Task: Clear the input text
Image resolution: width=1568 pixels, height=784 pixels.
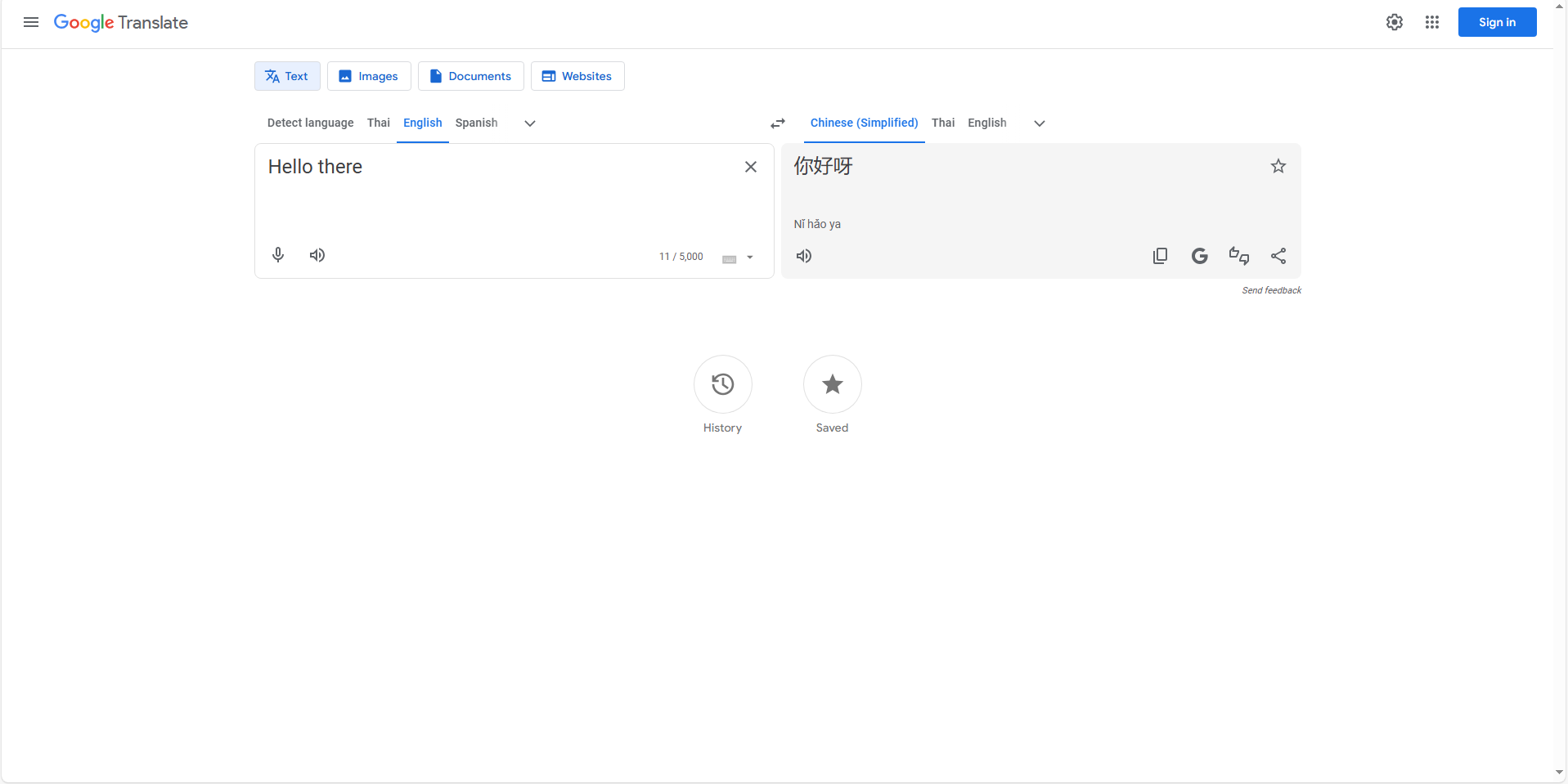Action: [750, 166]
